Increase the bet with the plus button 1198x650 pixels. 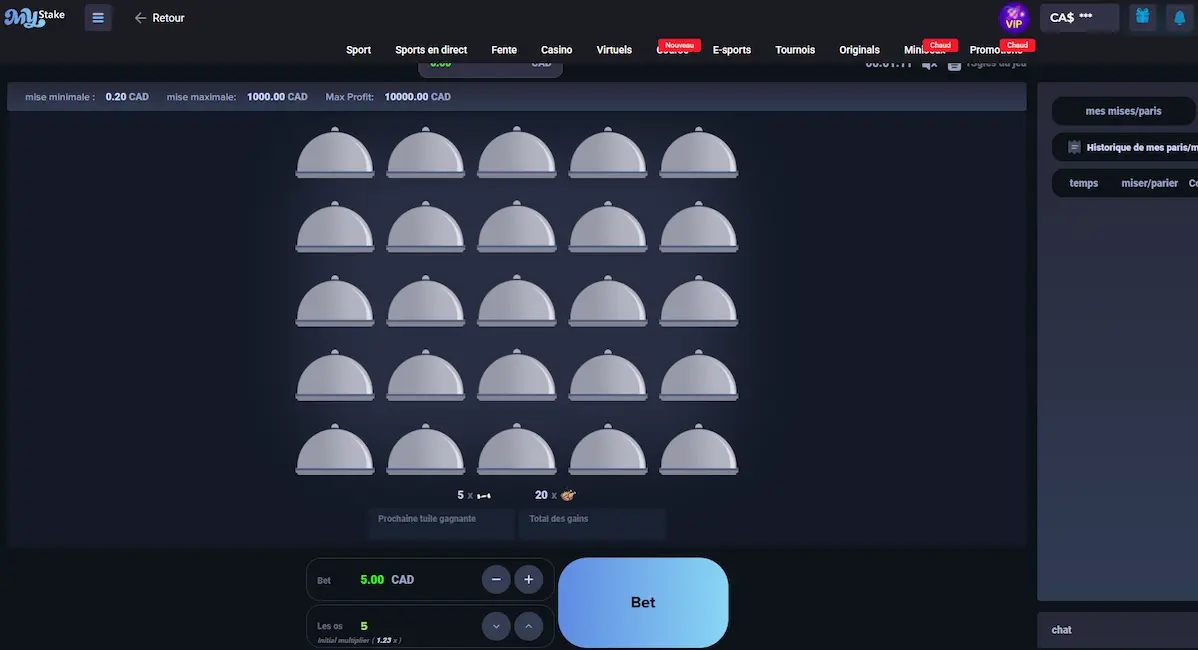(x=528, y=580)
